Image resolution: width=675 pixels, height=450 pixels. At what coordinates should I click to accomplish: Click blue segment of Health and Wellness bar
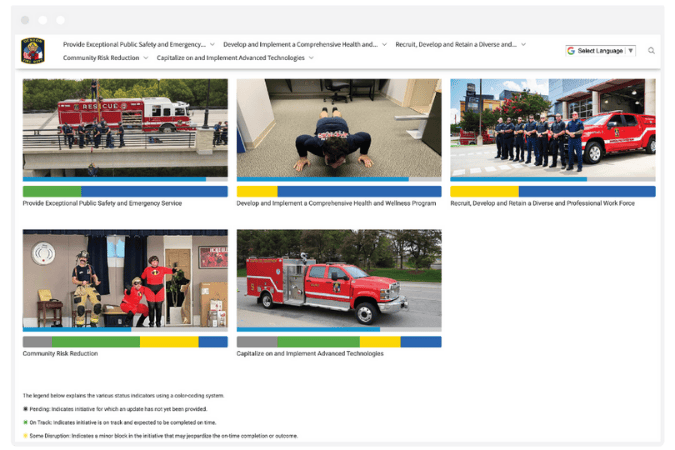pos(359,192)
